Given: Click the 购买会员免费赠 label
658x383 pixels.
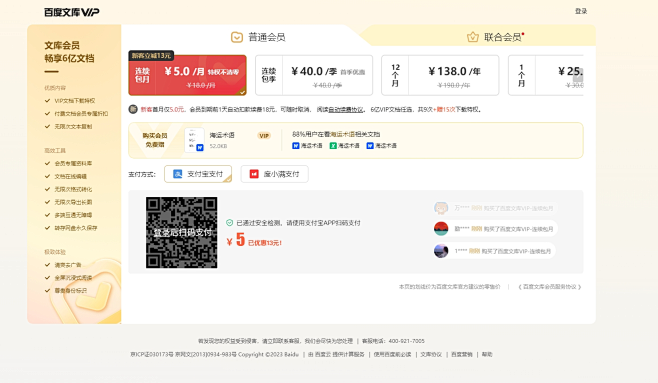Looking at the screenshot, I should click(x=155, y=140).
